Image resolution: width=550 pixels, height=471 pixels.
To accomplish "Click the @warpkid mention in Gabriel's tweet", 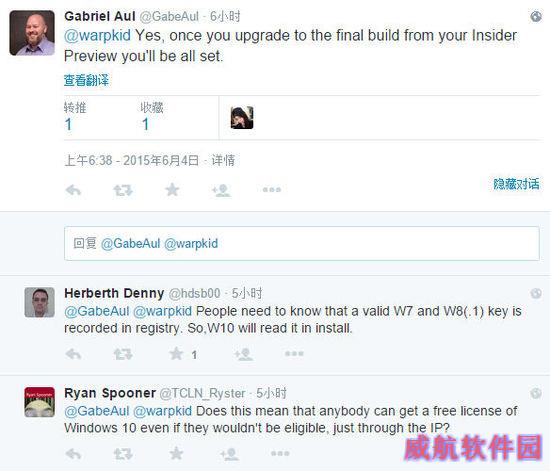I will 97,36.
